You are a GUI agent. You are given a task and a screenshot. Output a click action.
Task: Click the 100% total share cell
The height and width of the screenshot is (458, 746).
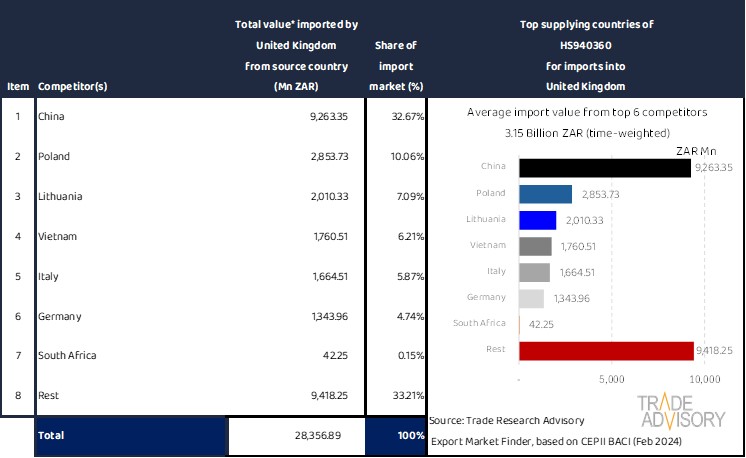(x=396, y=437)
